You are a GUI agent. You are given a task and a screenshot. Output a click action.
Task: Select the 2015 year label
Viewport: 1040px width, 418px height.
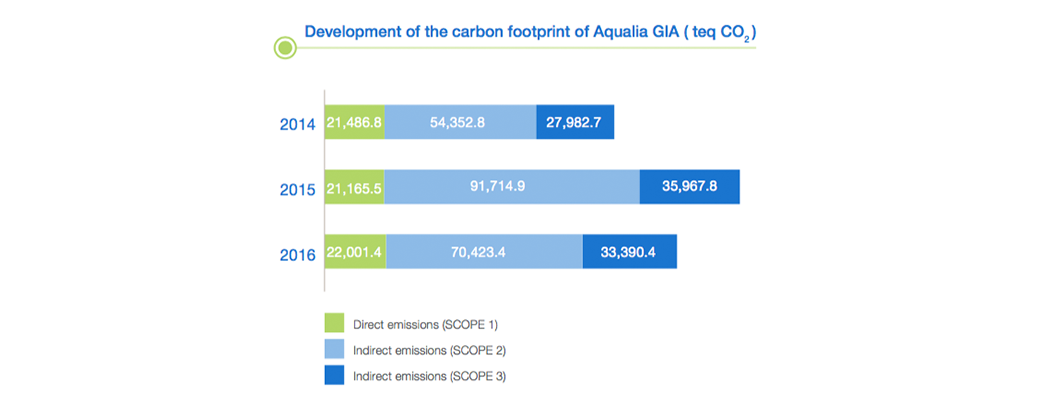click(x=297, y=188)
